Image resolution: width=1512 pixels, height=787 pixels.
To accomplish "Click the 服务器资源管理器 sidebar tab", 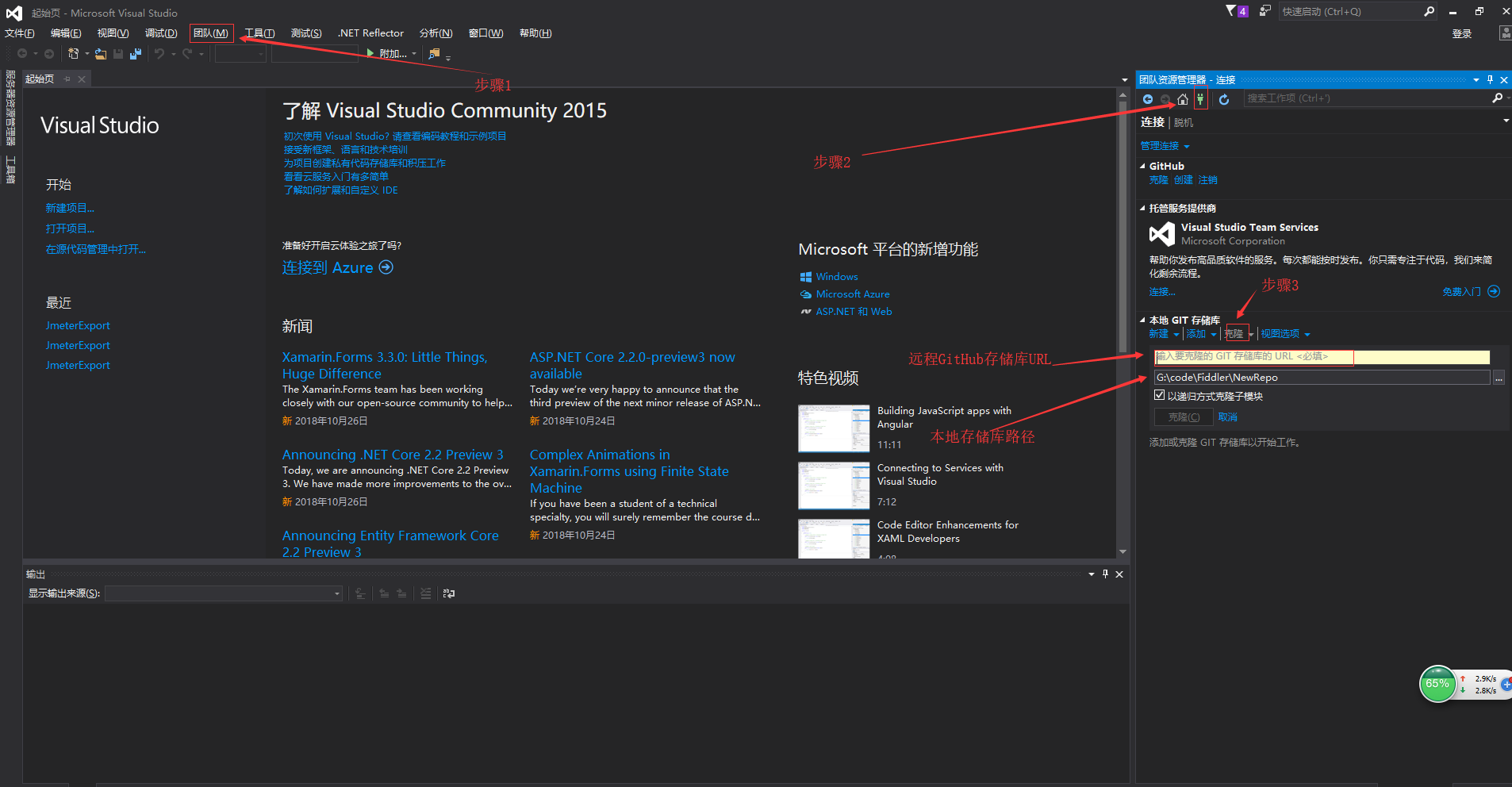I will [11, 108].
